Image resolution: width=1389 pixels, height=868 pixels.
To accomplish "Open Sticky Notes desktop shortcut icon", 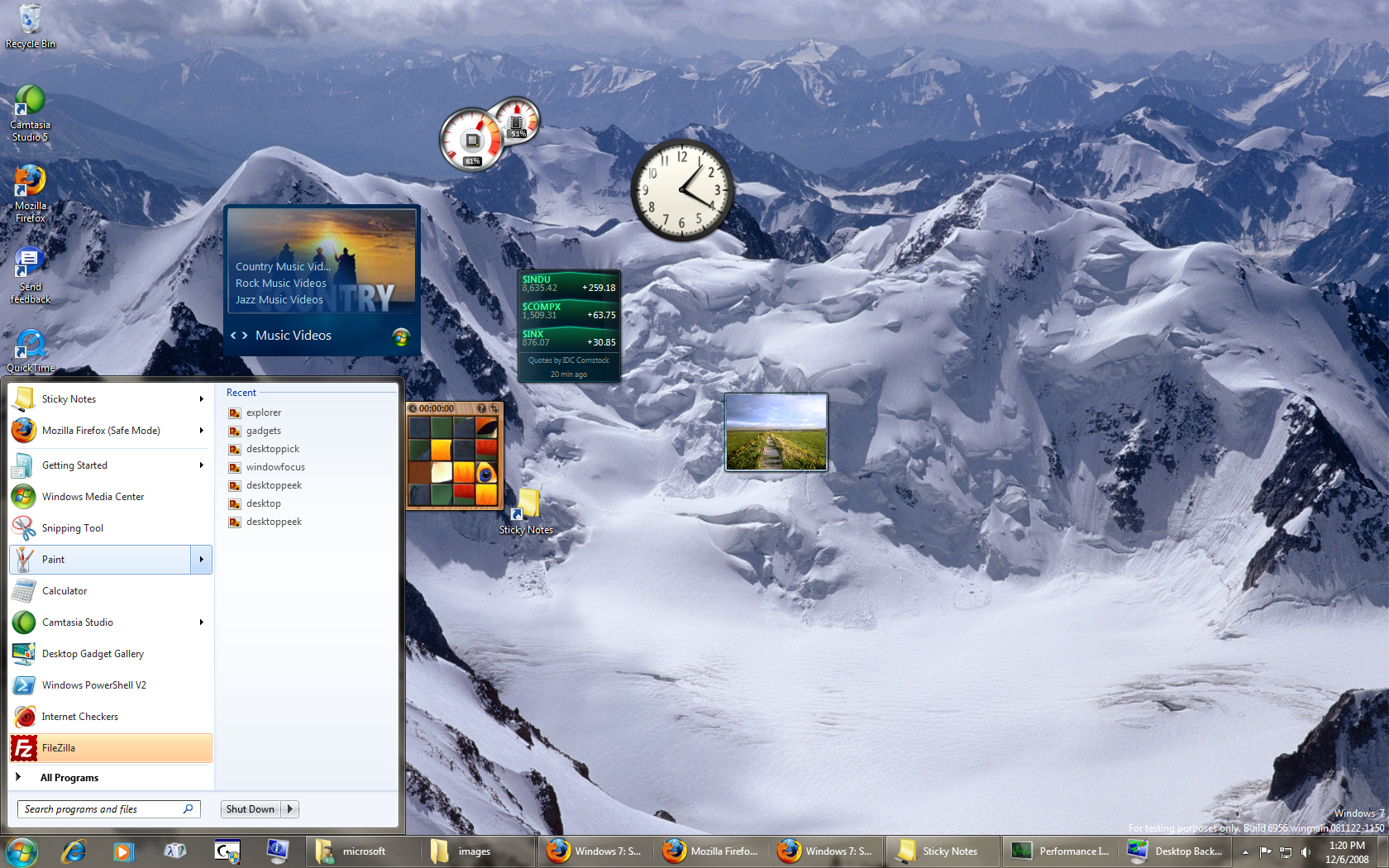I will tap(527, 512).
